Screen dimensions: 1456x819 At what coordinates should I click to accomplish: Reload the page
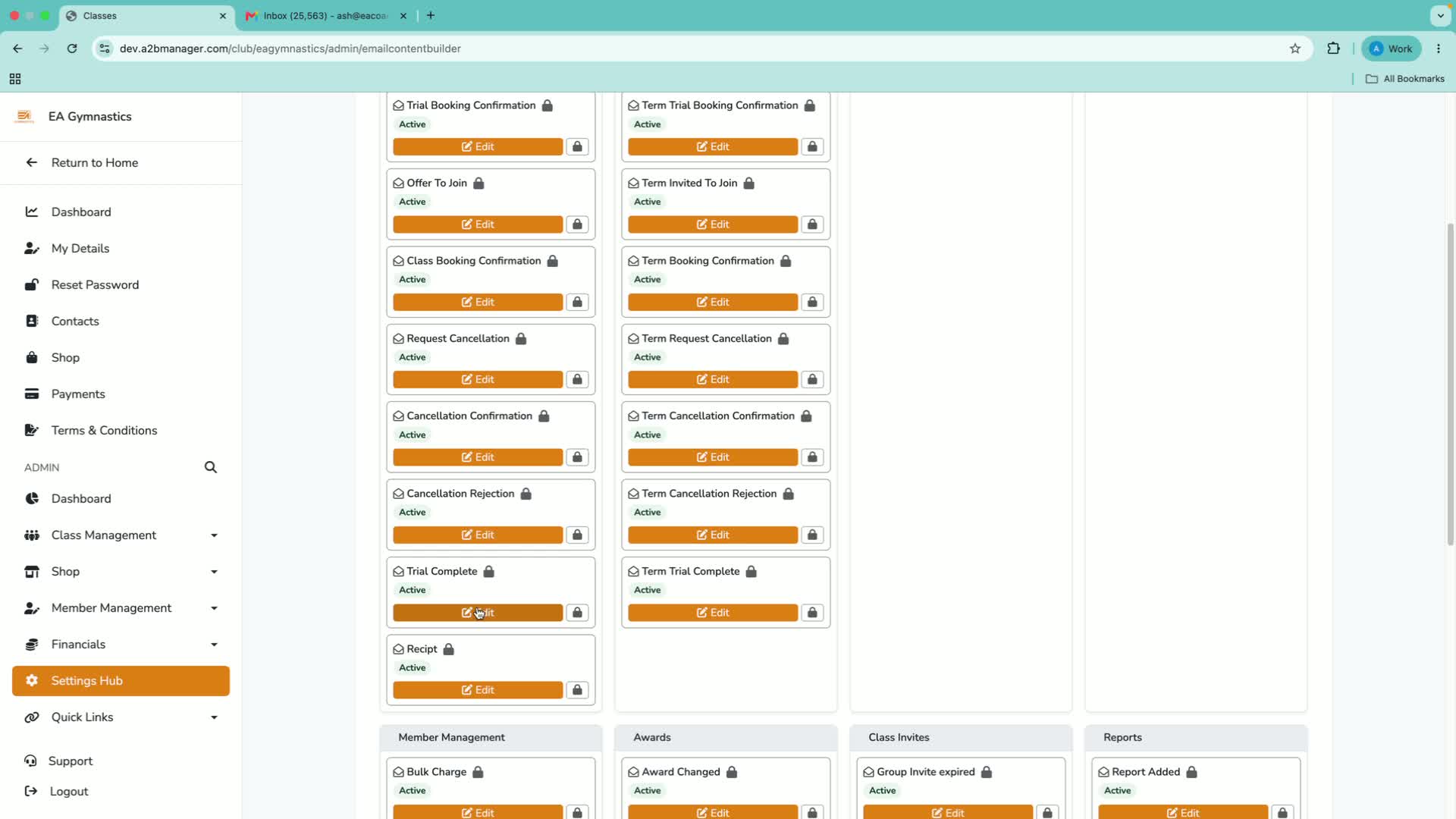(x=72, y=49)
